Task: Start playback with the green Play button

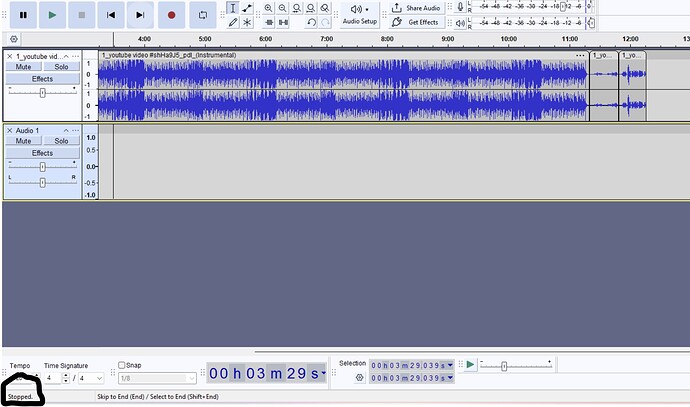Action: pos(52,15)
